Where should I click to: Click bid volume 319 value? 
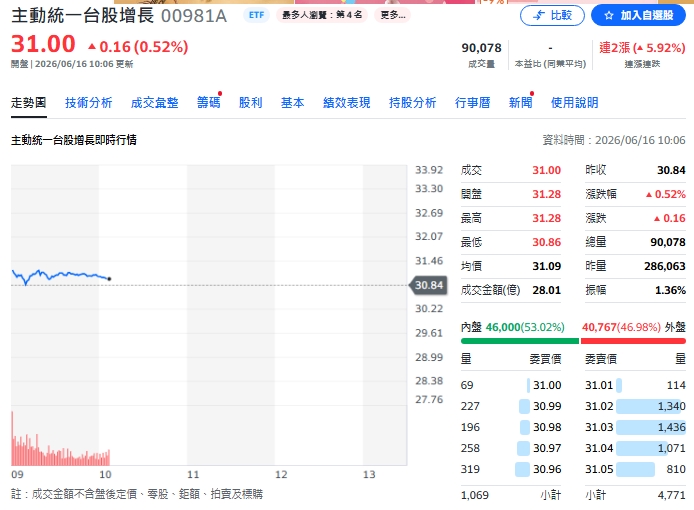[470, 469]
